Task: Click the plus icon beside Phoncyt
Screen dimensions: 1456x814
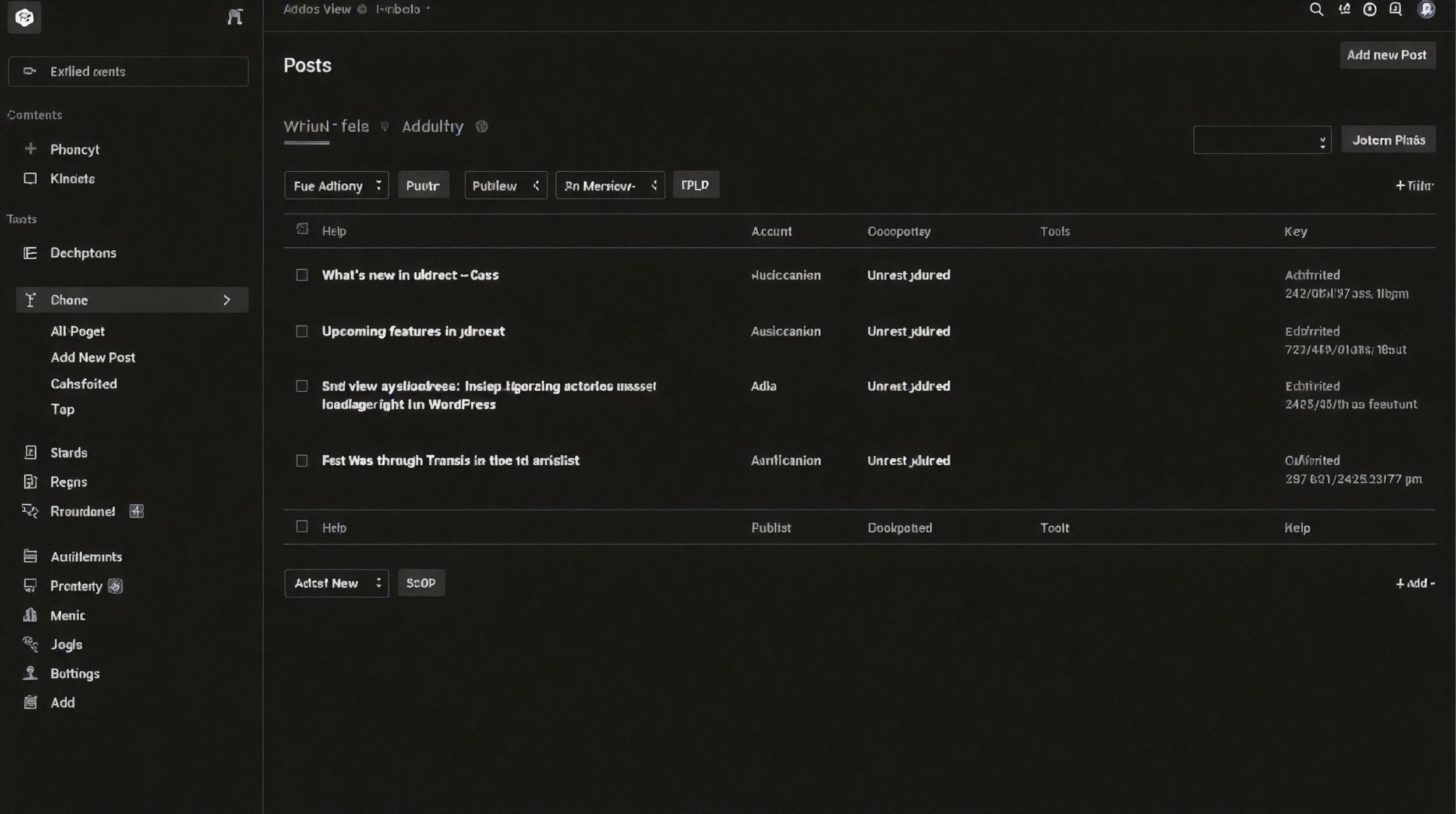Action: pos(30,149)
